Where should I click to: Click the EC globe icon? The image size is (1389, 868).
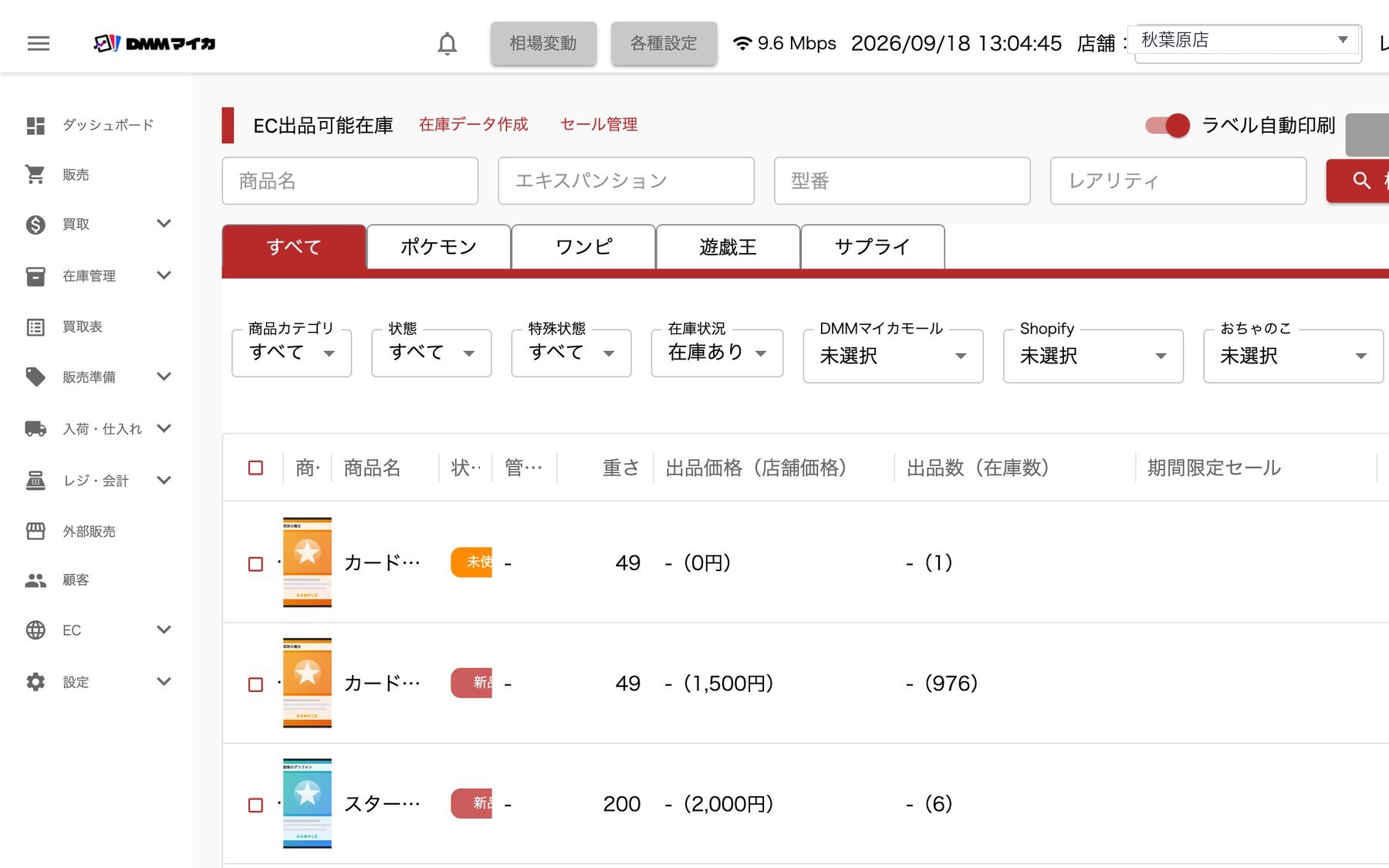point(35,630)
